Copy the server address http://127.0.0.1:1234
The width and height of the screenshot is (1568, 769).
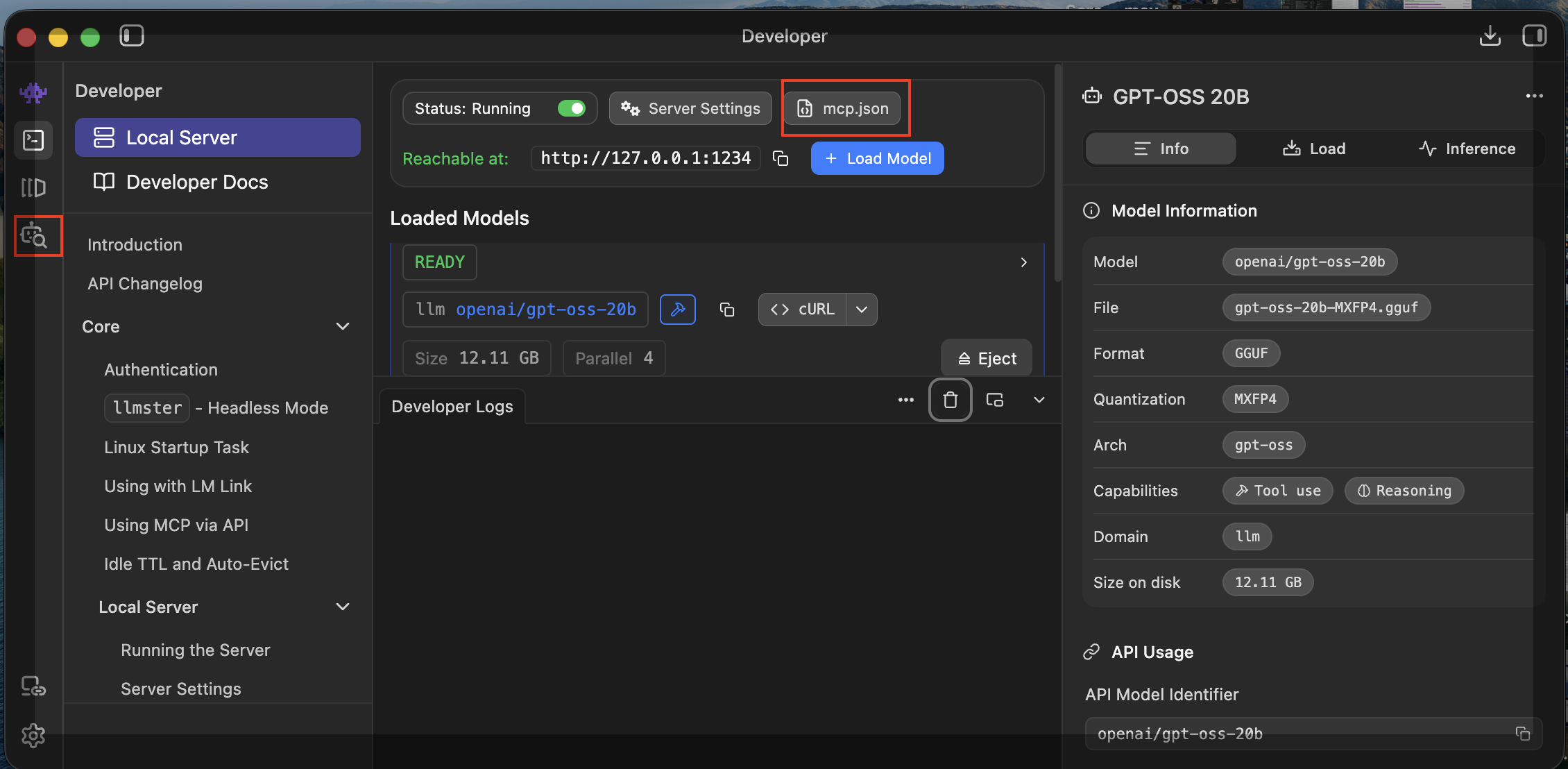781,158
